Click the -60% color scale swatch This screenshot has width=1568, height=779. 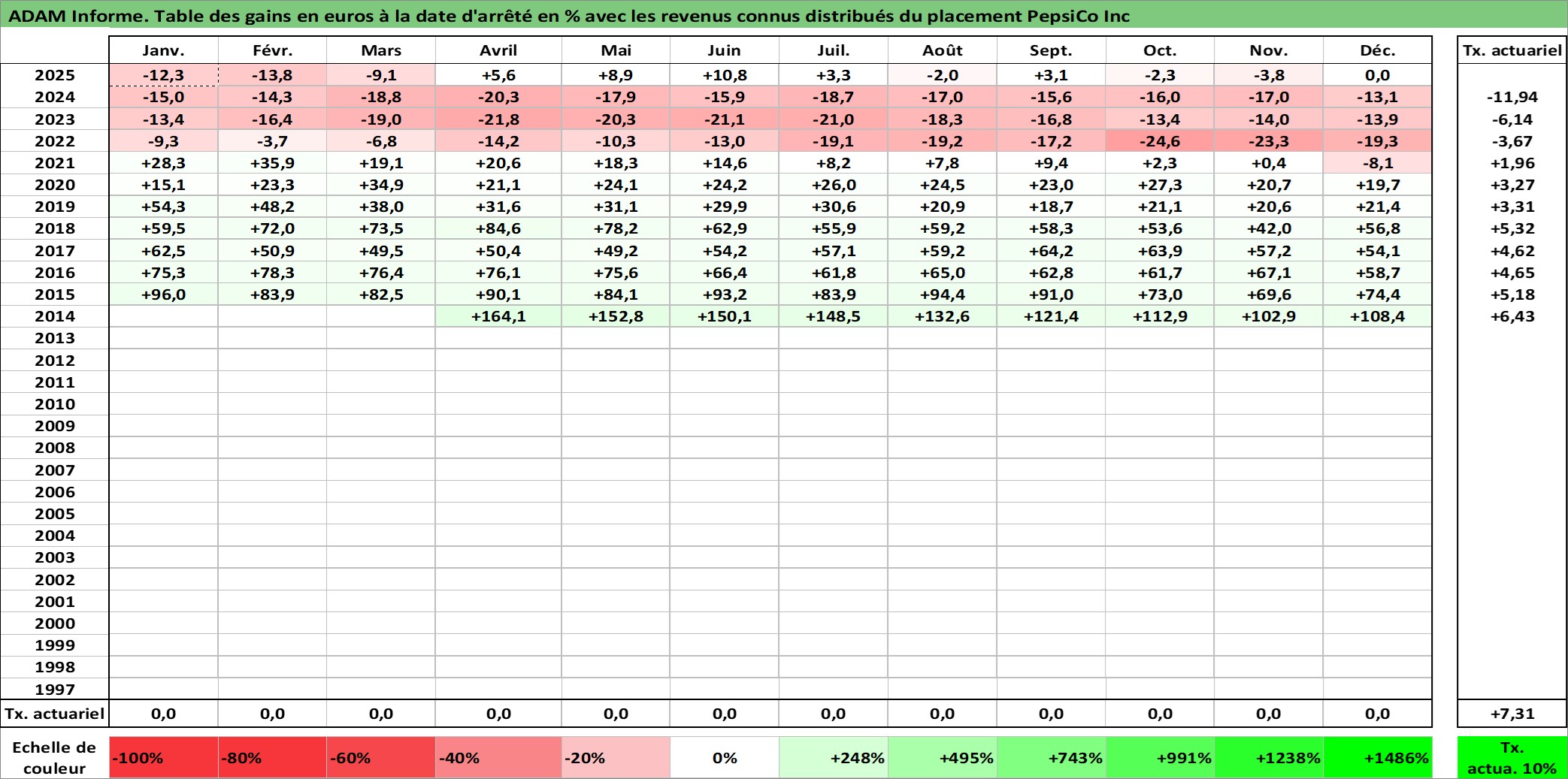[381, 757]
